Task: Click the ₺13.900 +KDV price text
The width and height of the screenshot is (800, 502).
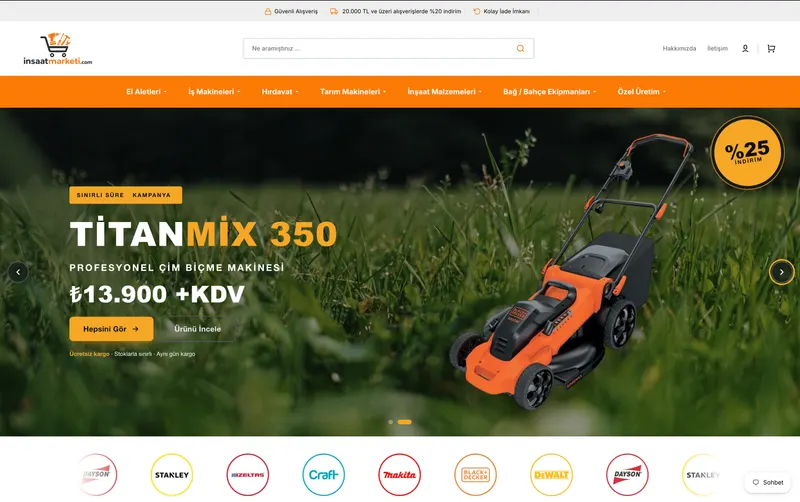Action: tap(157, 294)
